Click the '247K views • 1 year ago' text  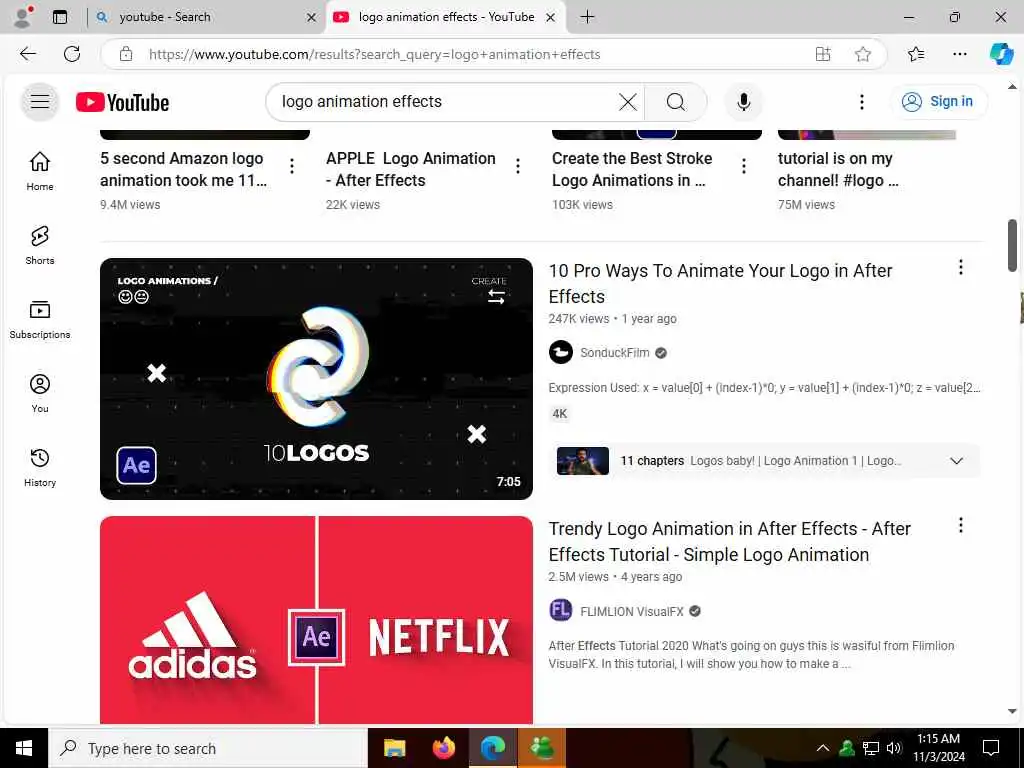pyautogui.click(x=613, y=319)
